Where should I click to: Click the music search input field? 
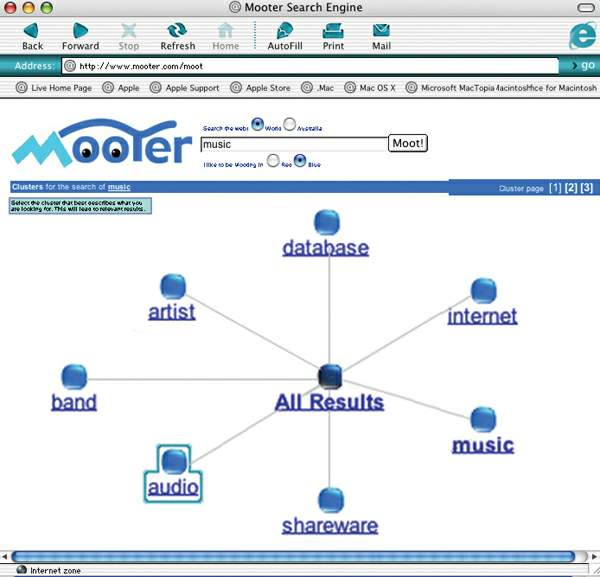(x=294, y=144)
